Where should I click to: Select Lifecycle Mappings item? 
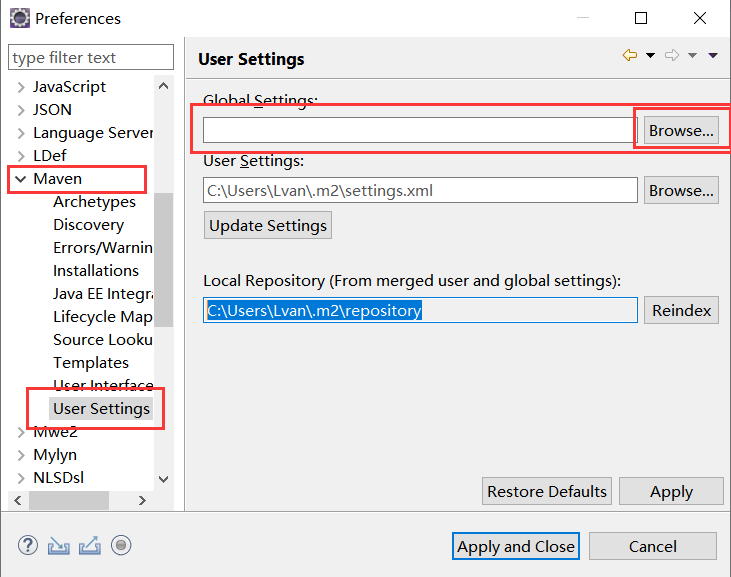103,316
